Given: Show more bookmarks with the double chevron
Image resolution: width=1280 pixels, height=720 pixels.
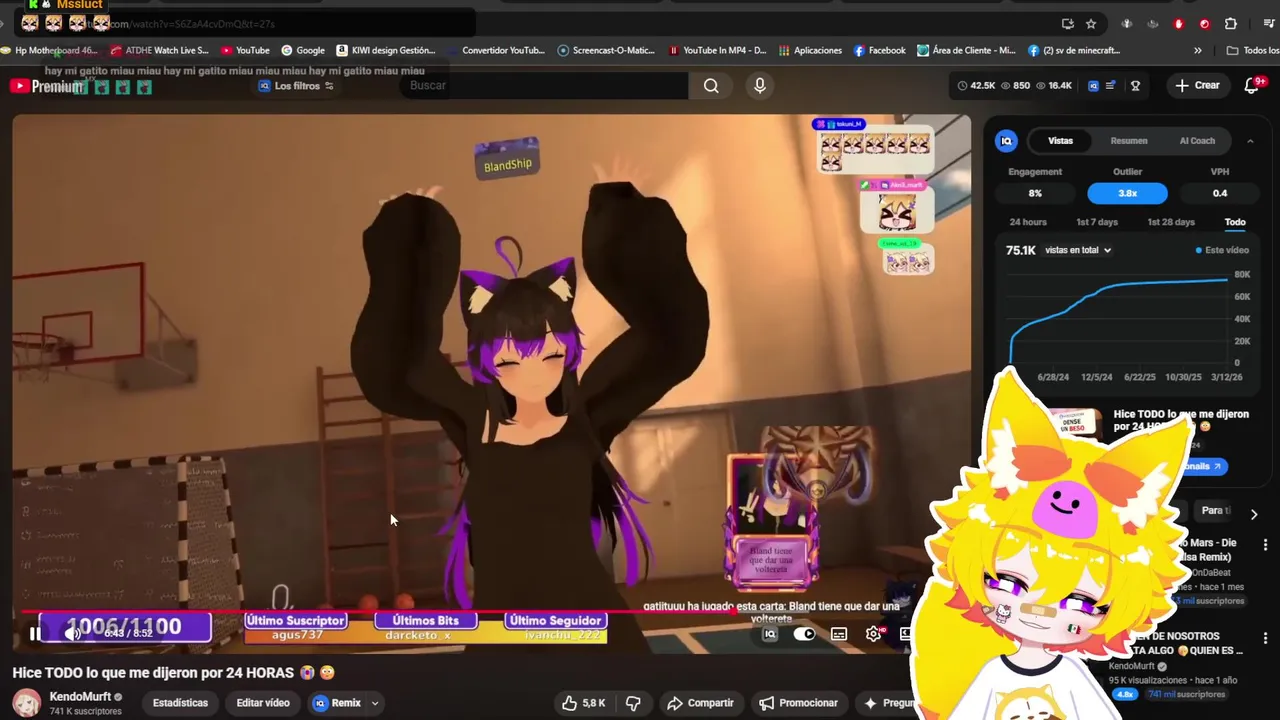Looking at the screenshot, I should click(x=1198, y=50).
